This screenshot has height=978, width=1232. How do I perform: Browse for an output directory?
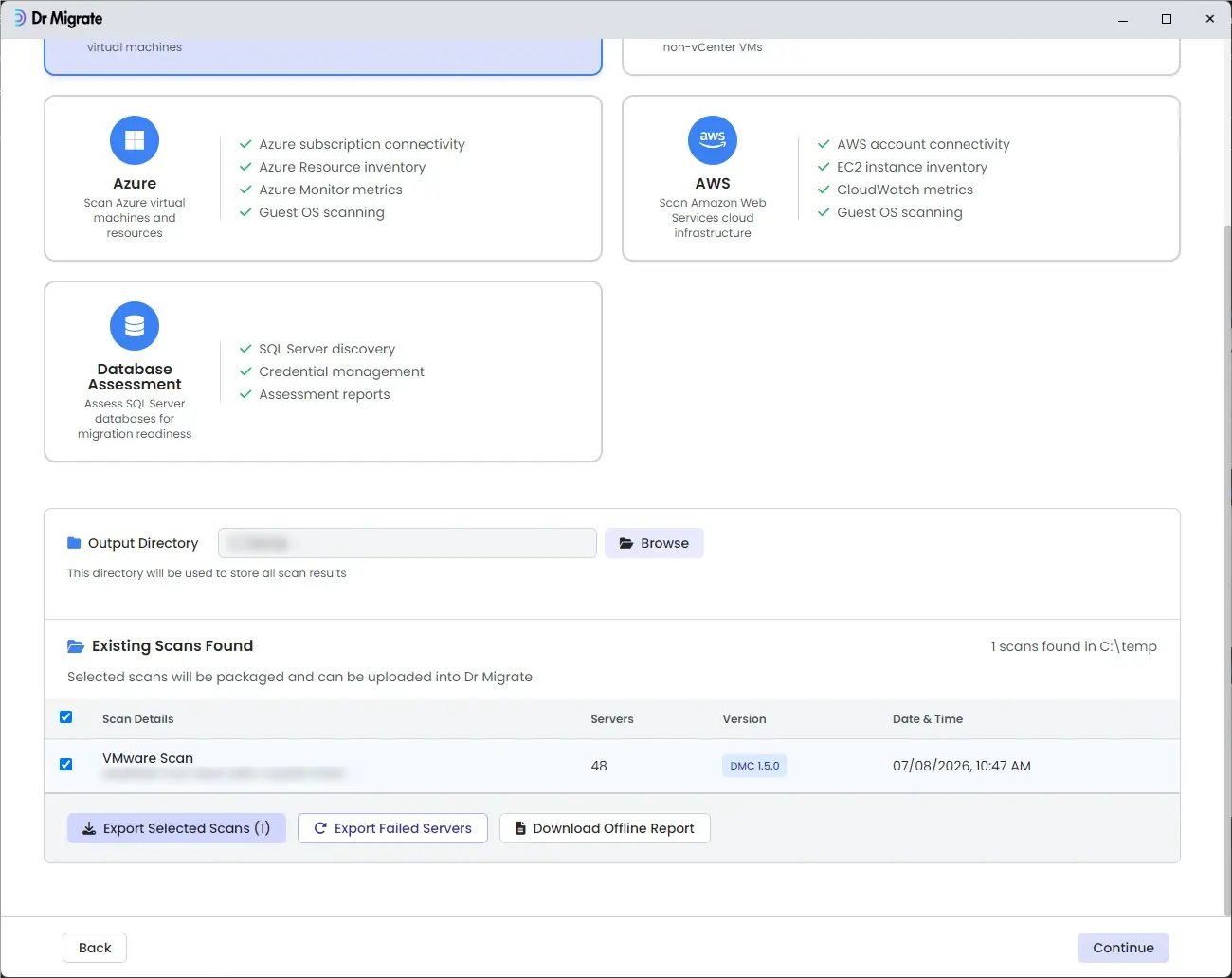[x=654, y=543]
